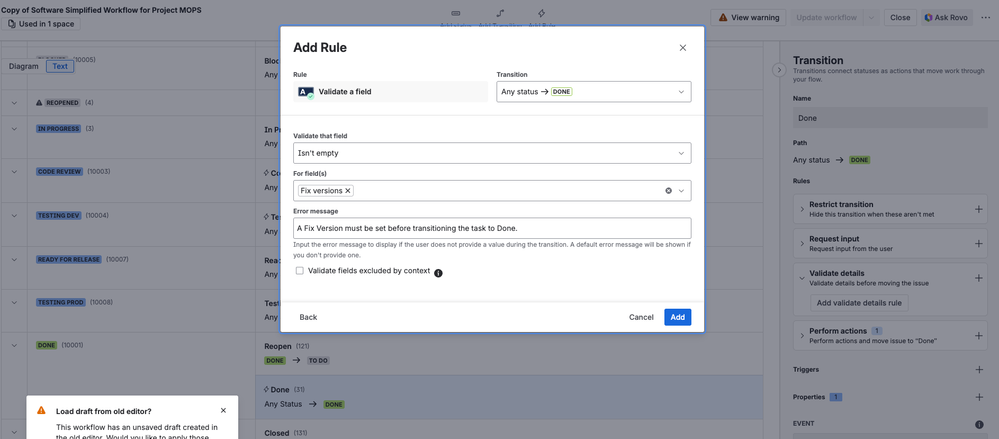Add a trigger with the Triggers plus

979,370
